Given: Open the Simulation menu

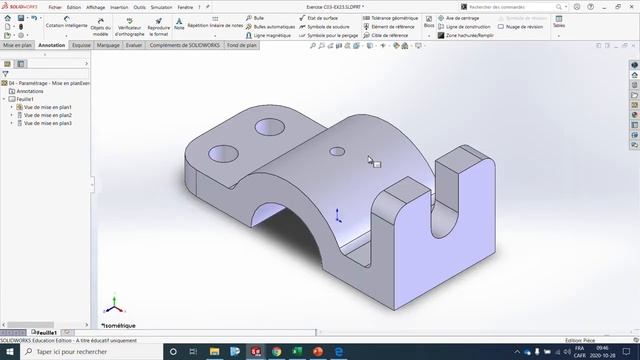Looking at the screenshot, I should click(161, 7).
